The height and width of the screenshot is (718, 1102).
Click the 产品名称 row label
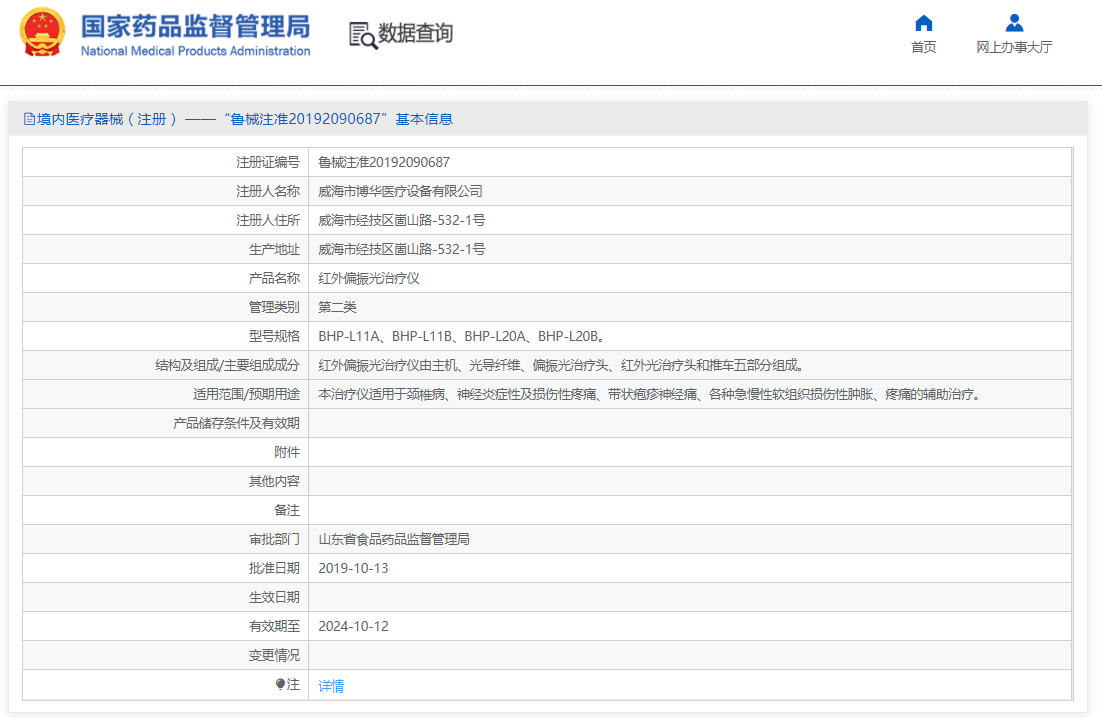[274, 278]
